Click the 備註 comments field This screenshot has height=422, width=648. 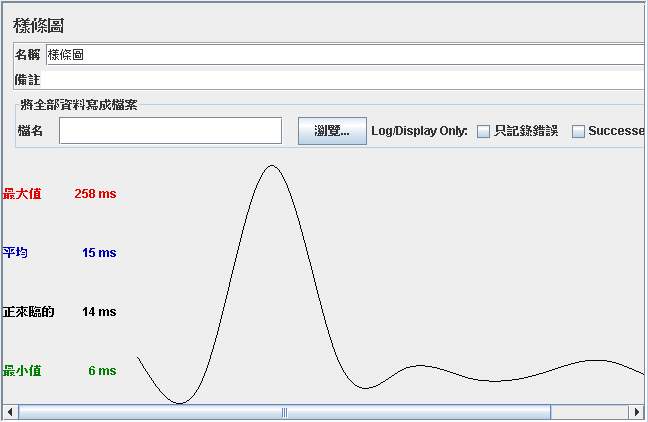click(344, 80)
